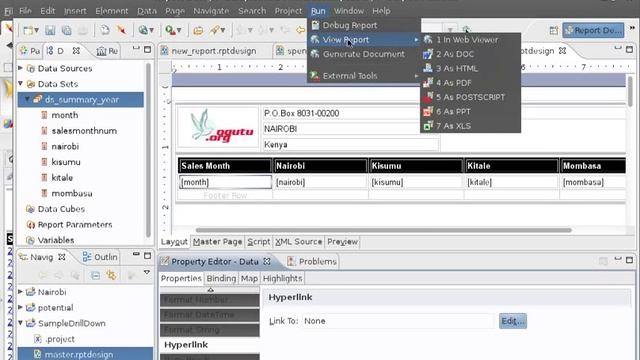
Task: Collapse the Data Sets node
Action: point(20,84)
